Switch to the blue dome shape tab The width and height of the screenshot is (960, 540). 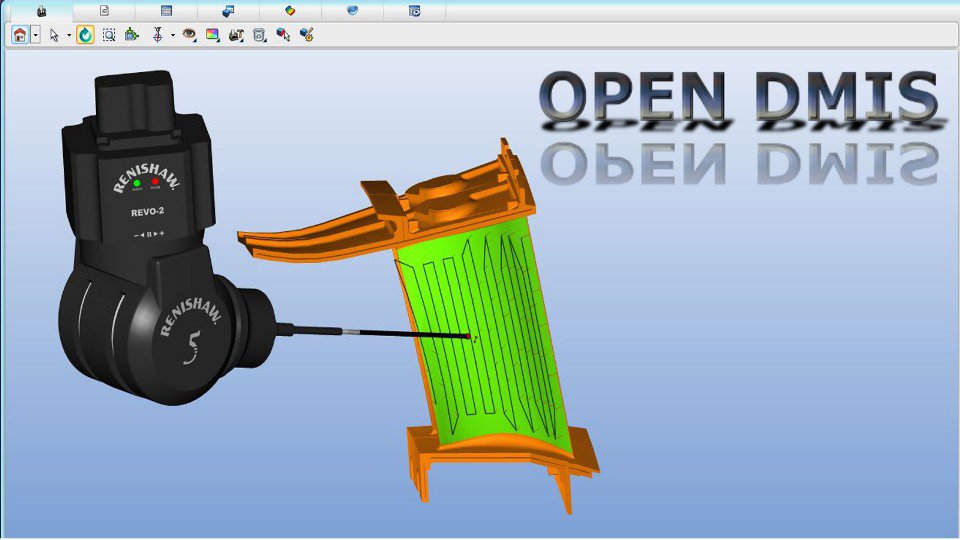coord(352,11)
